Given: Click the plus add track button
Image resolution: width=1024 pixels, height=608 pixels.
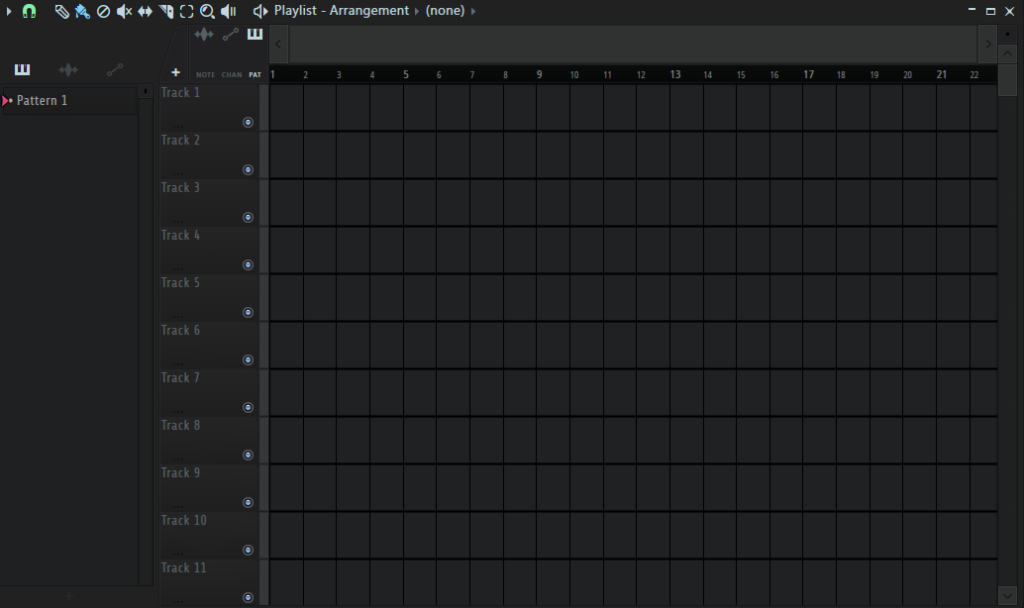Looking at the screenshot, I should pyautogui.click(x=176, y=72).
